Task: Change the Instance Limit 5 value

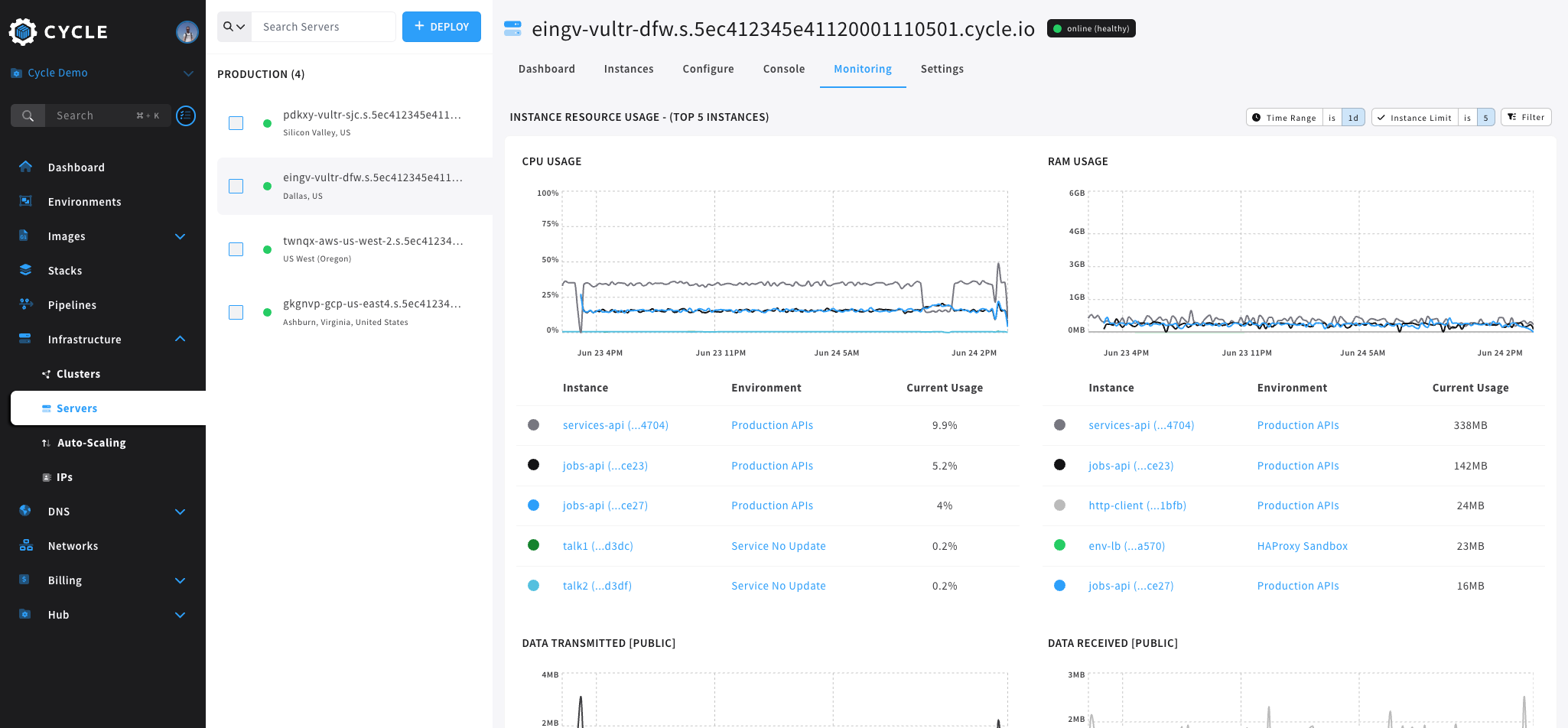Action: 1485,118
